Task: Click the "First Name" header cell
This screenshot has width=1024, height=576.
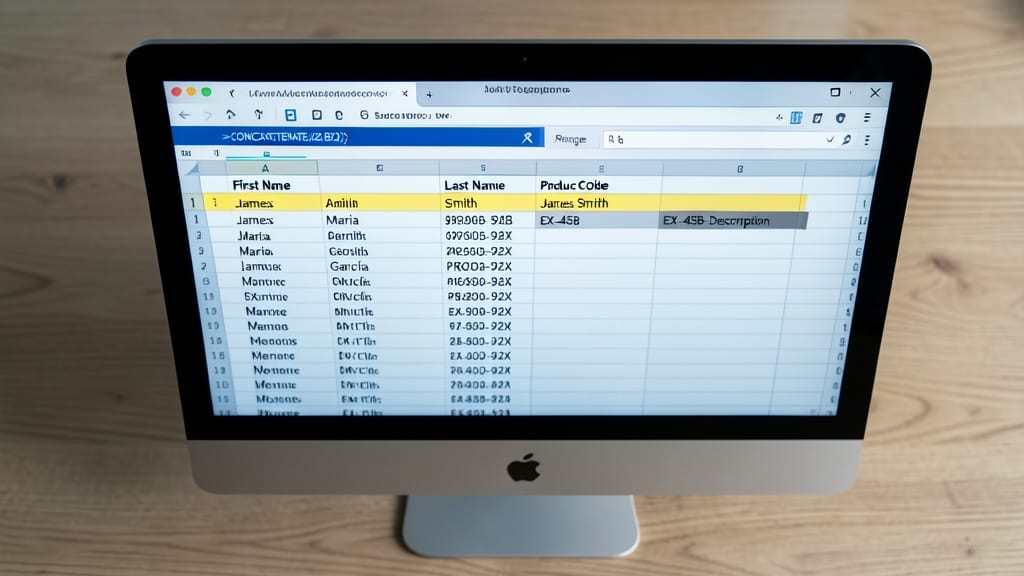Action: [x=261, y=185]
